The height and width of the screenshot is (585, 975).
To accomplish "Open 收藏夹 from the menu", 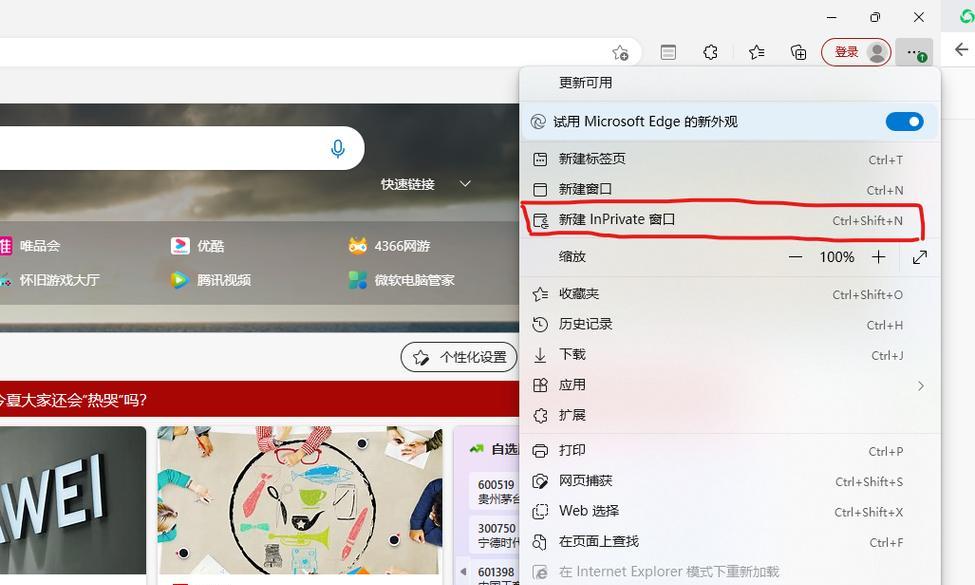I will point(730,294).
